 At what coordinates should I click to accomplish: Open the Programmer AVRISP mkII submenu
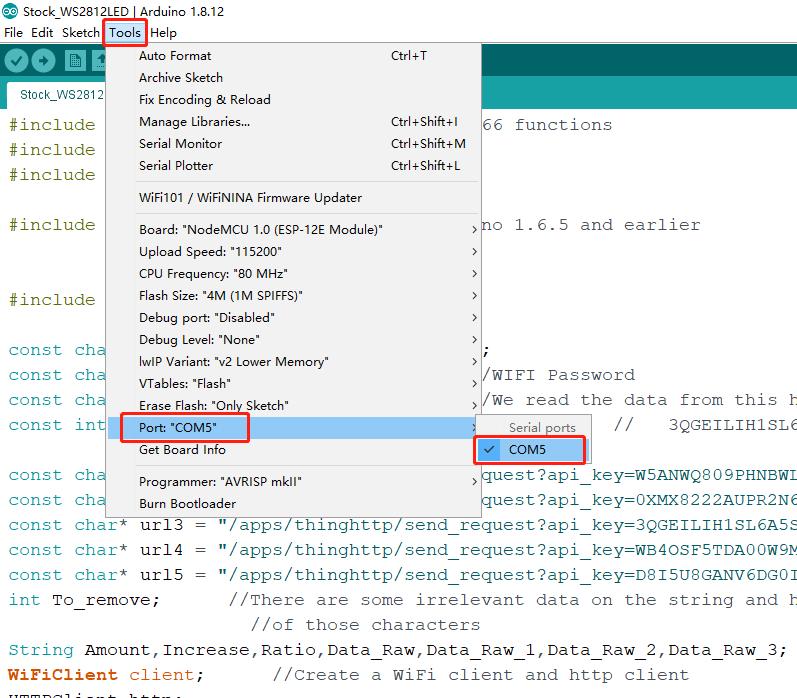tap(220, 482)
